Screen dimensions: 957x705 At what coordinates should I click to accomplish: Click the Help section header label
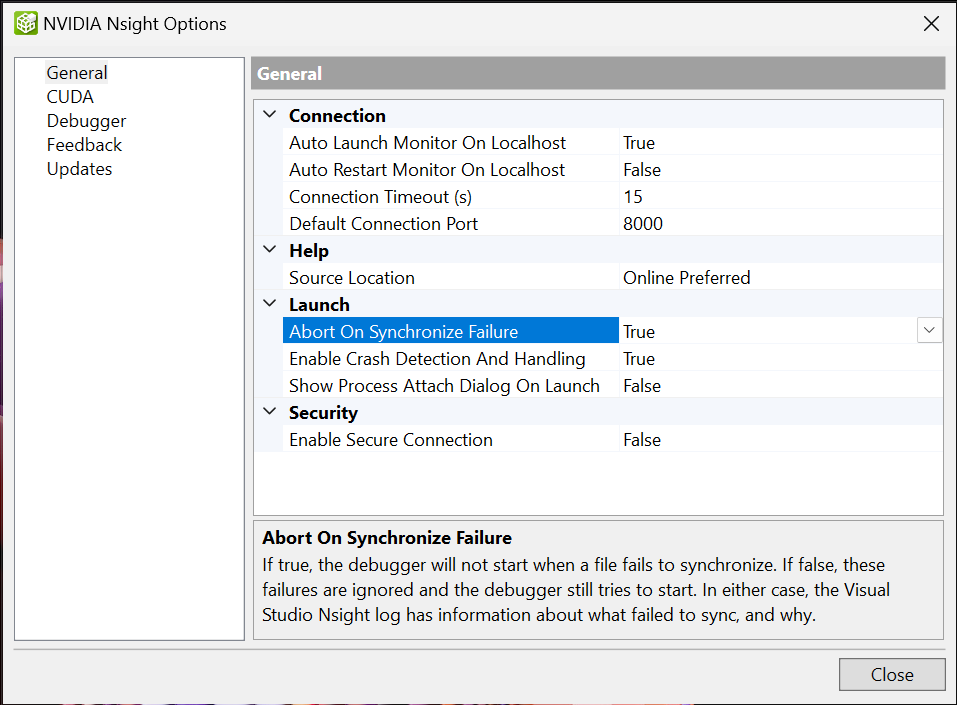point(309,250)
